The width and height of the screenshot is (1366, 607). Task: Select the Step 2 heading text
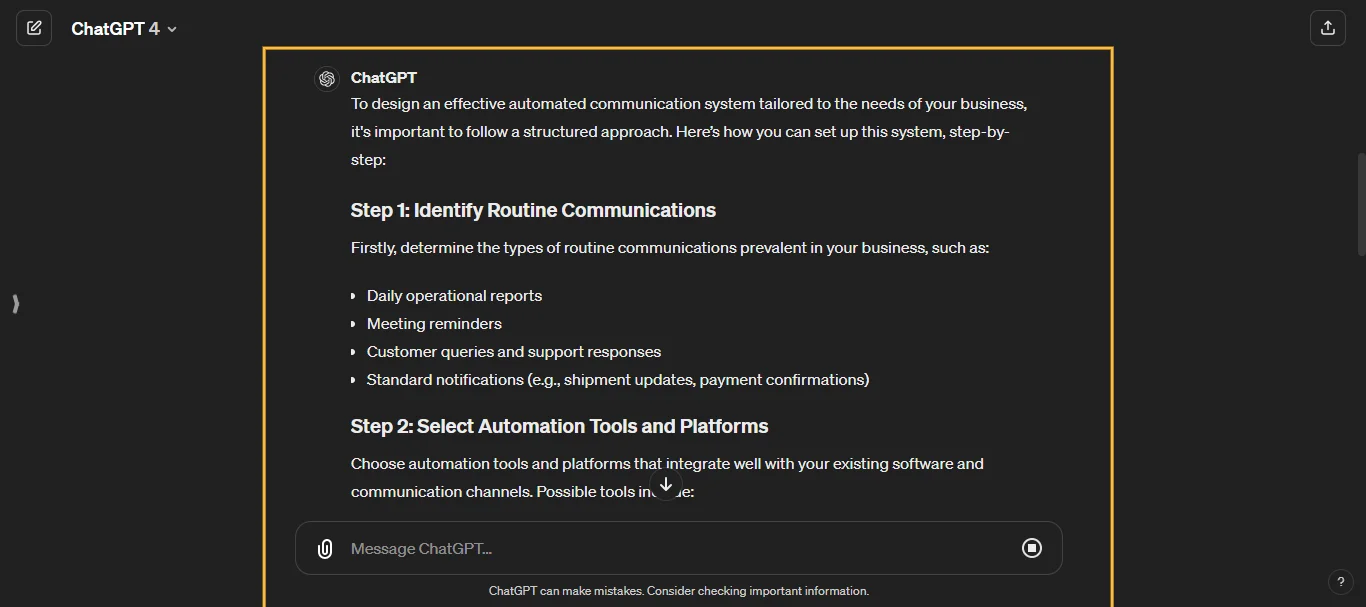[x=559, y=426]
